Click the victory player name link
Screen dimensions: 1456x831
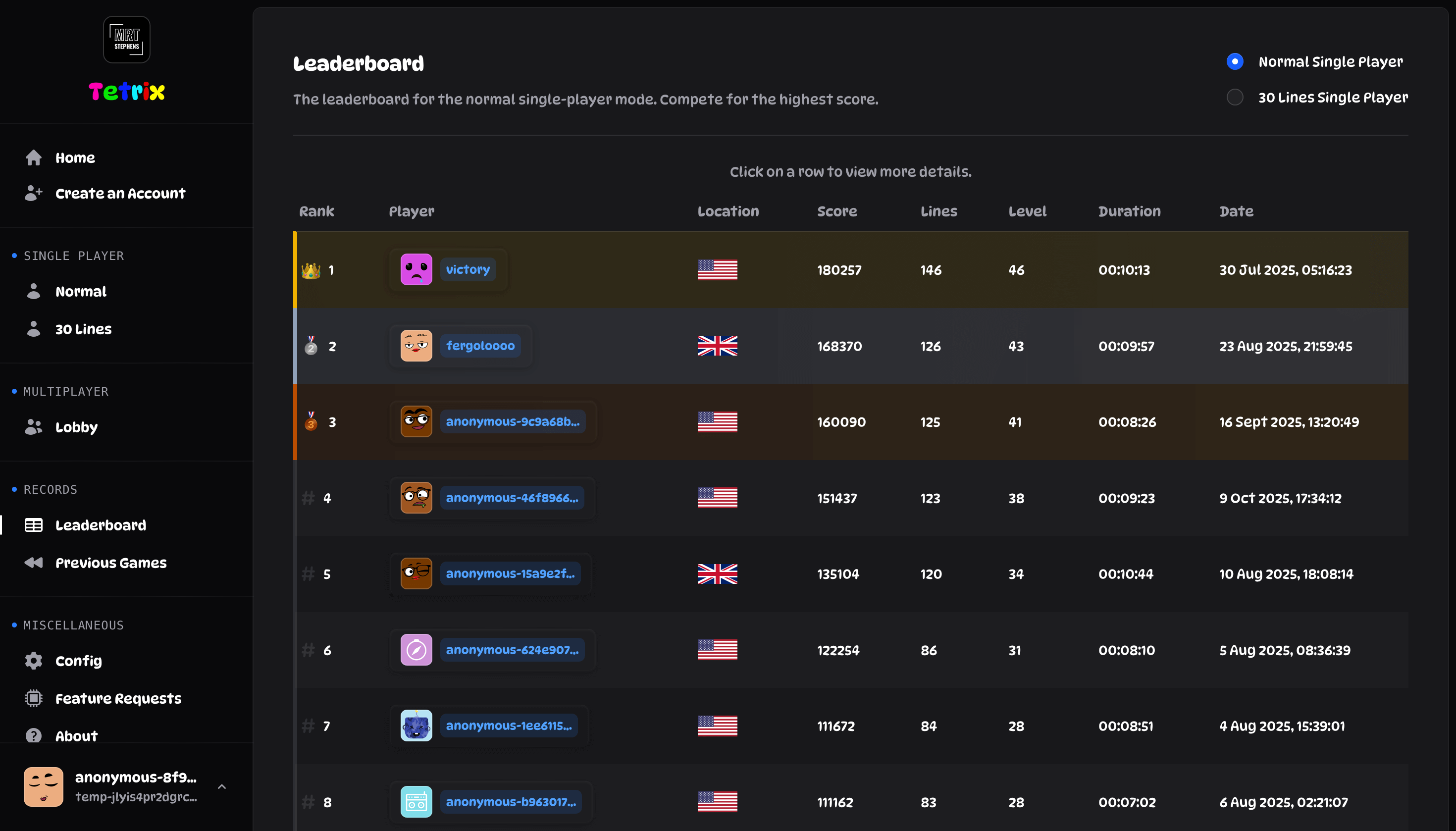point(468,269)
